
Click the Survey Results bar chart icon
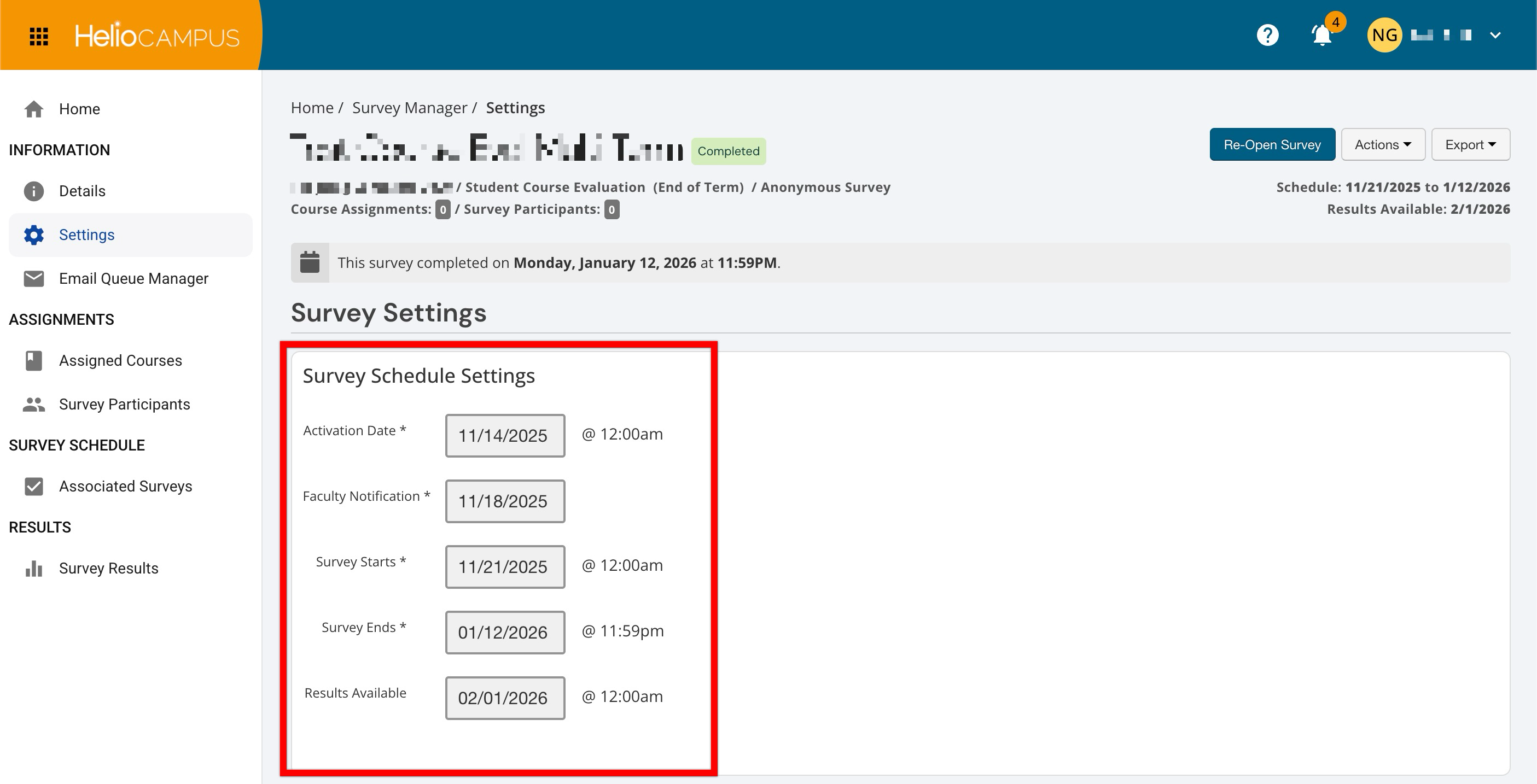(x=34, y=569)
